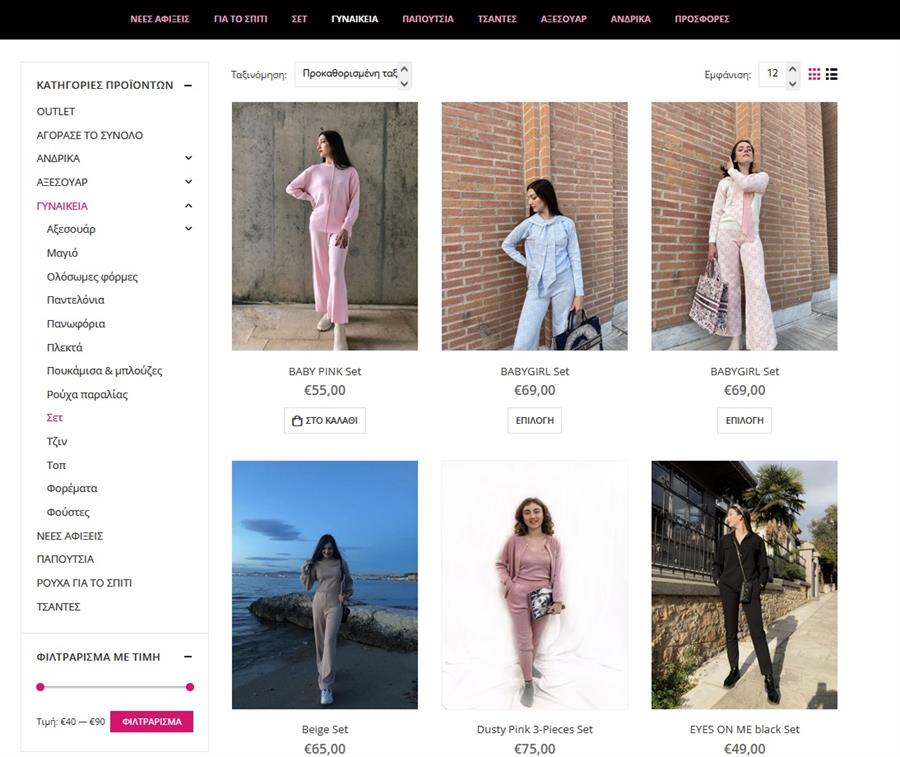Open ΣΕΤ in top navigation
This screenshot has height=757, width=900.
pyautogui.click(x=299, y=19)
